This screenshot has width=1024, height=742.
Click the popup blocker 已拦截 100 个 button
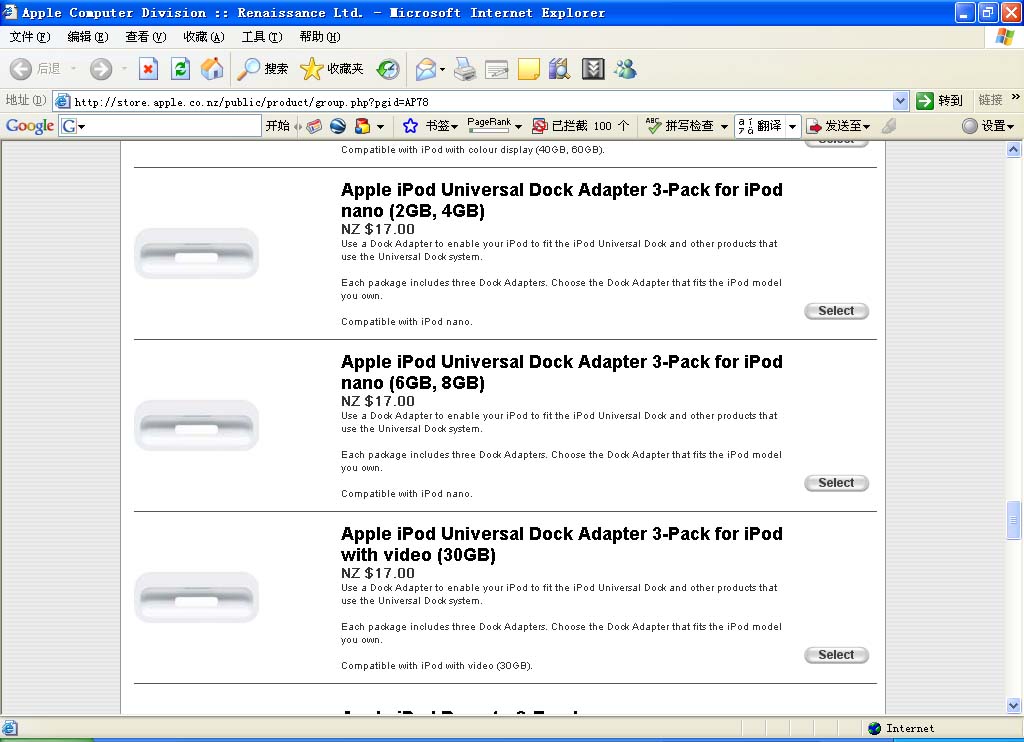581,126
